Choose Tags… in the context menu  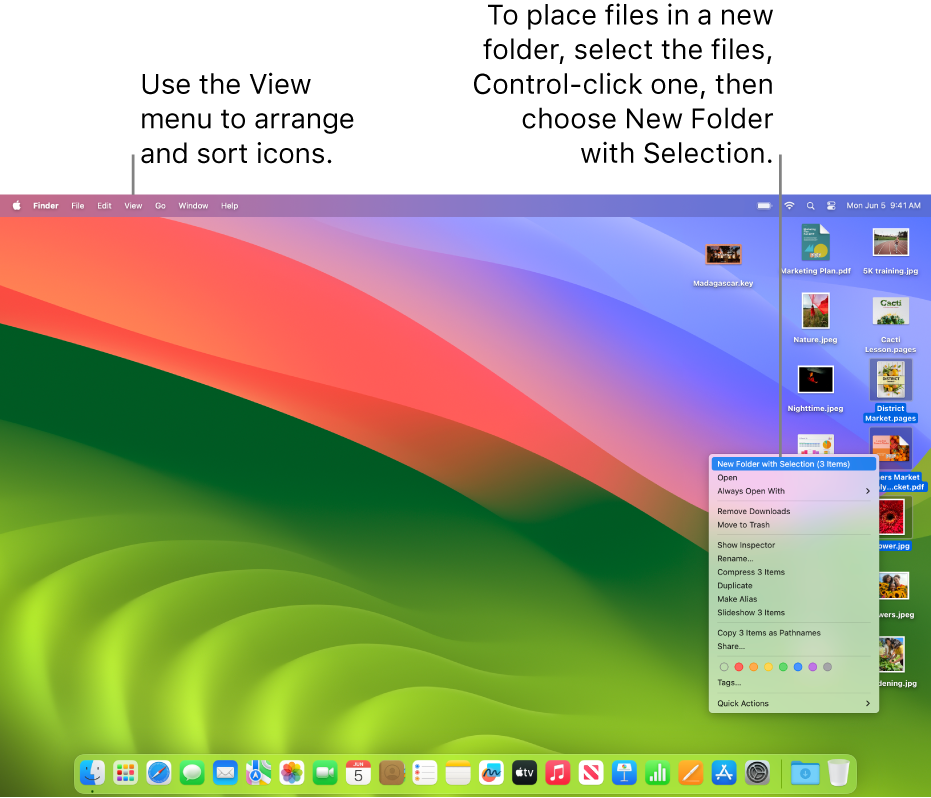coord(794,683)
